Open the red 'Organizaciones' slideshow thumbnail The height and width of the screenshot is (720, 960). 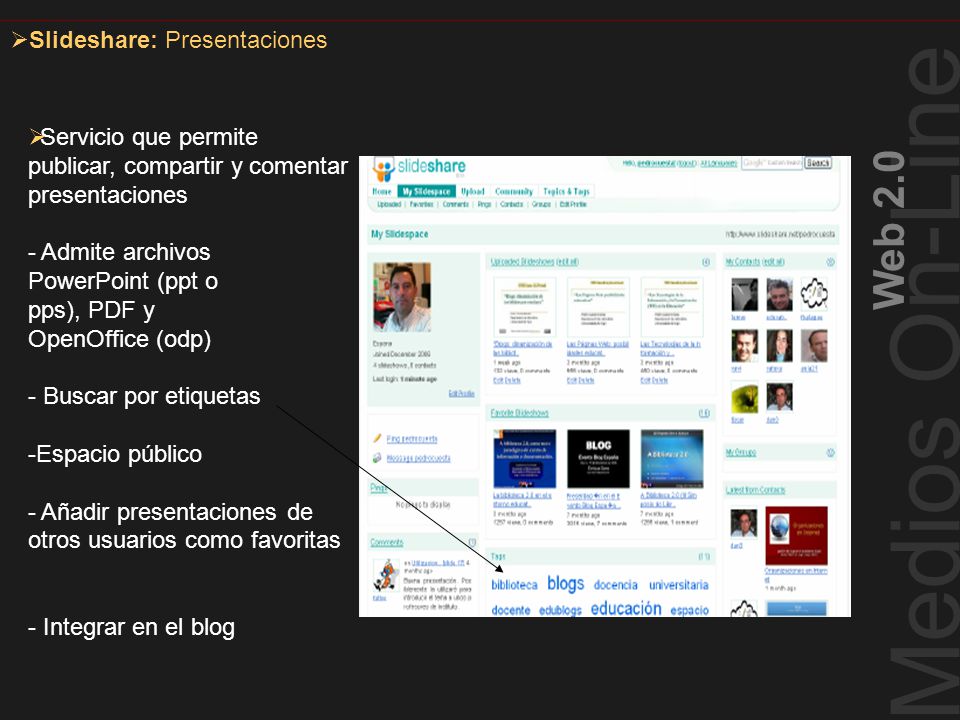(797, 536)
